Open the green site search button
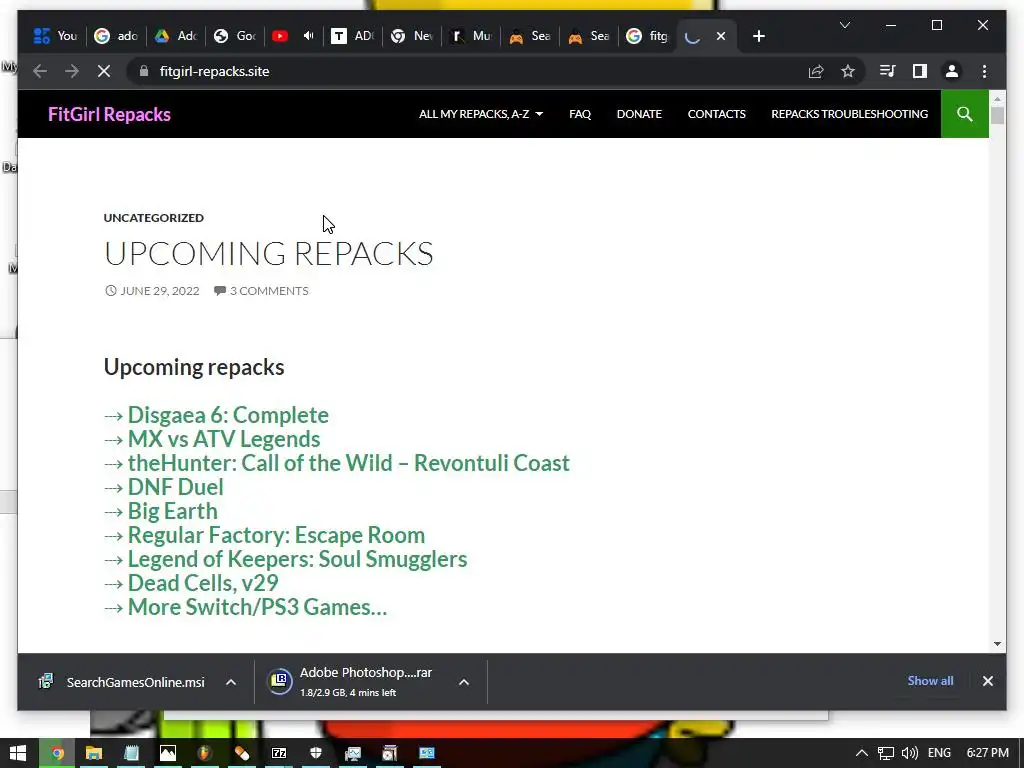The height and width of the screenshot is (768, 1024). (965, 114)
